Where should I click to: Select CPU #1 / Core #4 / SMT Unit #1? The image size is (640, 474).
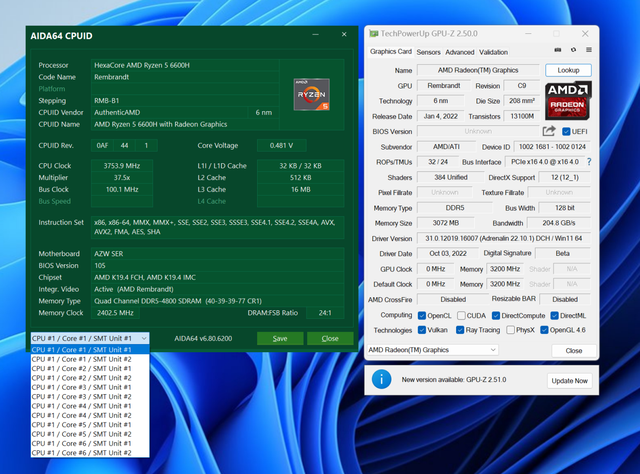(90, 406)
